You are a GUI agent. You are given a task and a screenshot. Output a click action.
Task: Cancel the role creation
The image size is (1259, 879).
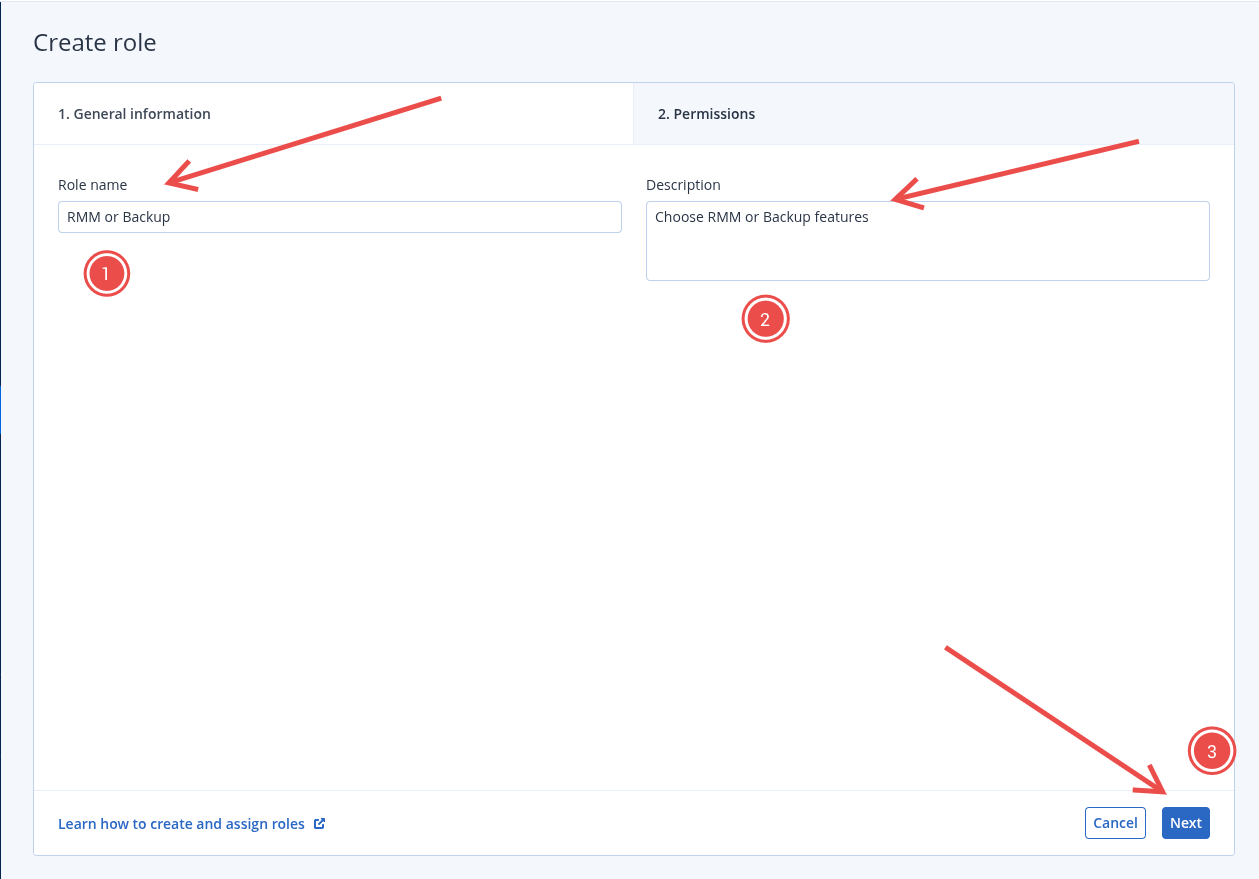coord(1115,823)
